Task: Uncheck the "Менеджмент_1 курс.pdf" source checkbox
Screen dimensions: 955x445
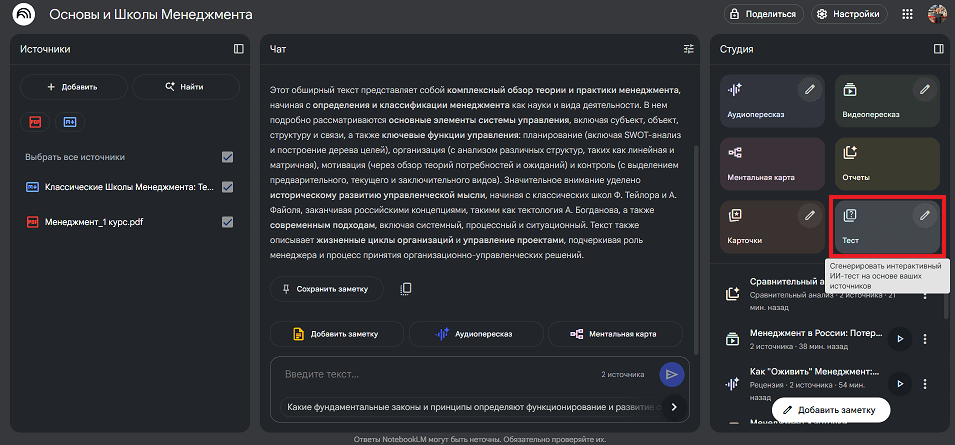Action: (228, 222)
